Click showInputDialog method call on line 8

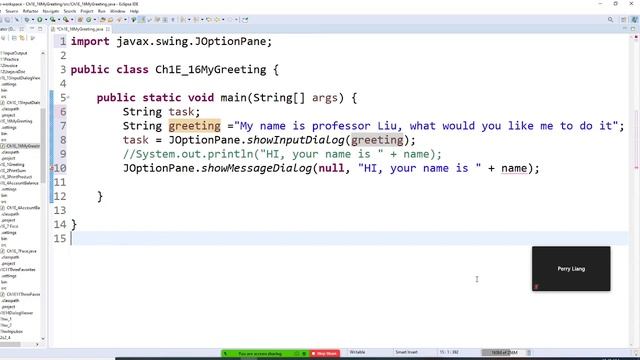(296, 140)
